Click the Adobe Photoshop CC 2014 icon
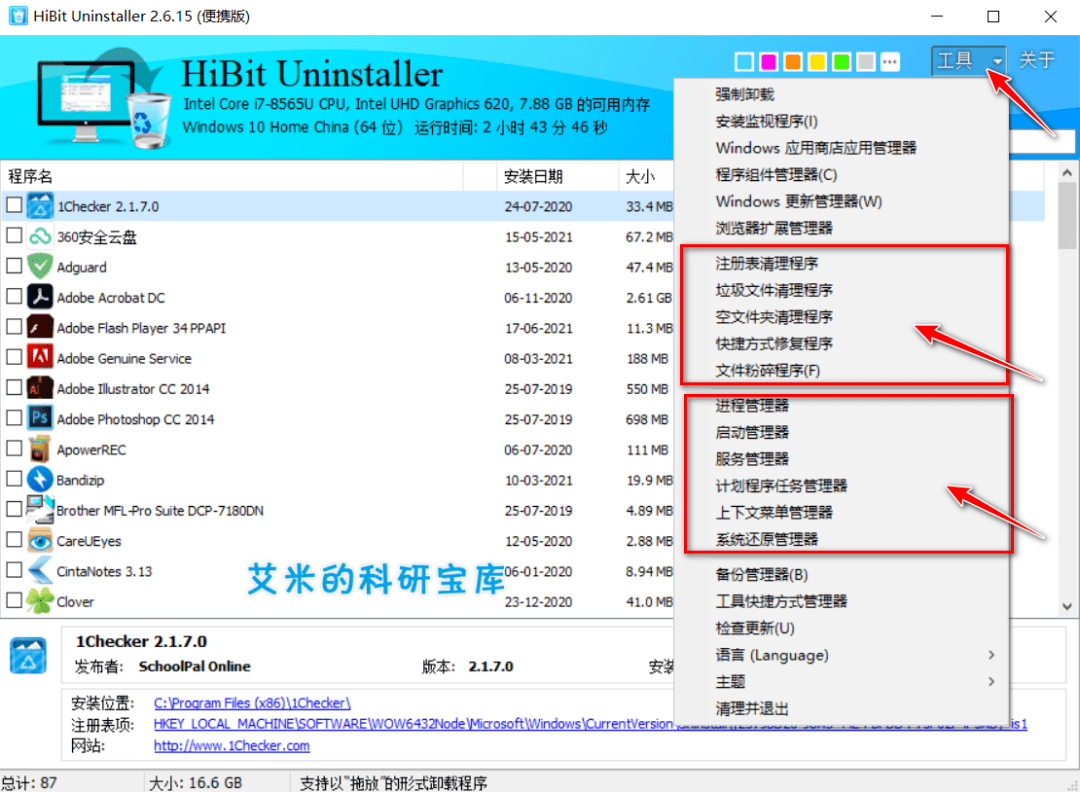The image size is (1080, 792). (x=40, y=418)
